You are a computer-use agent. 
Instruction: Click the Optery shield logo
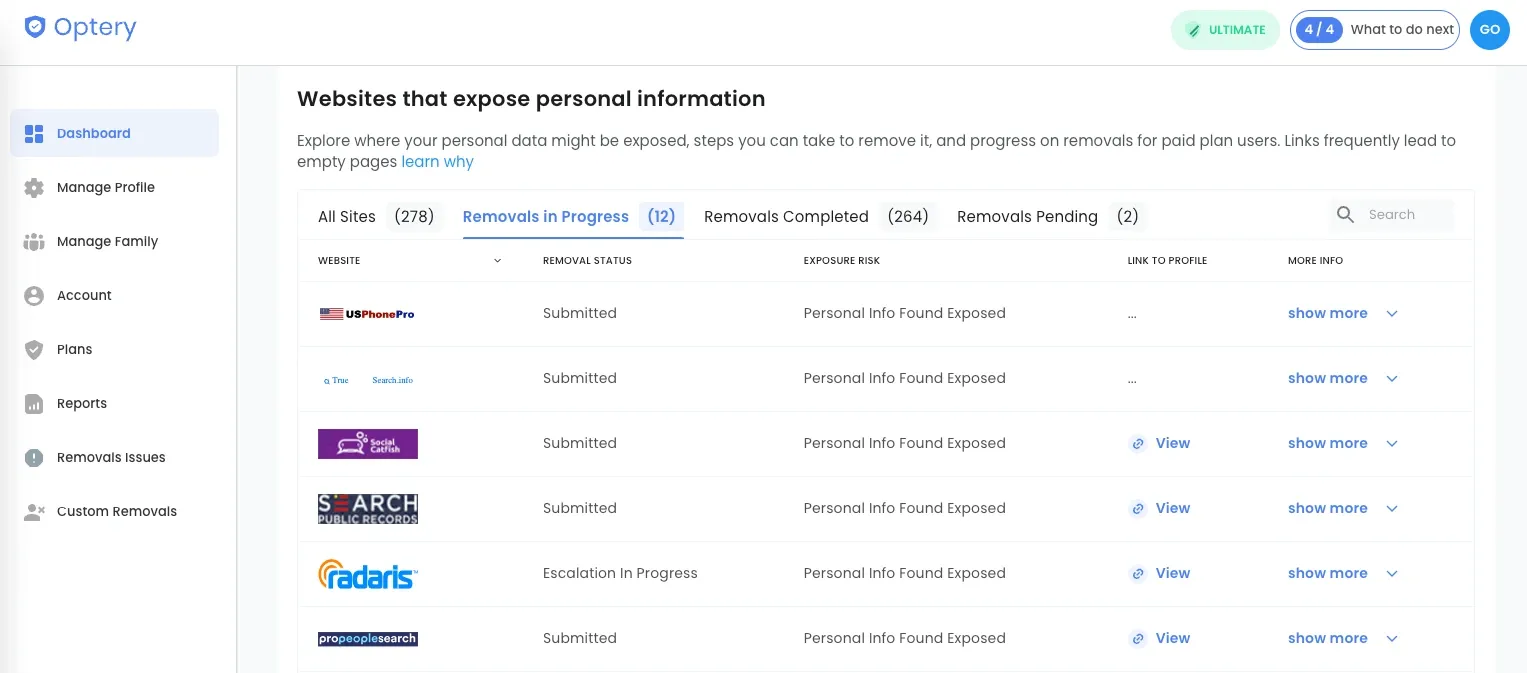(35, 27)
